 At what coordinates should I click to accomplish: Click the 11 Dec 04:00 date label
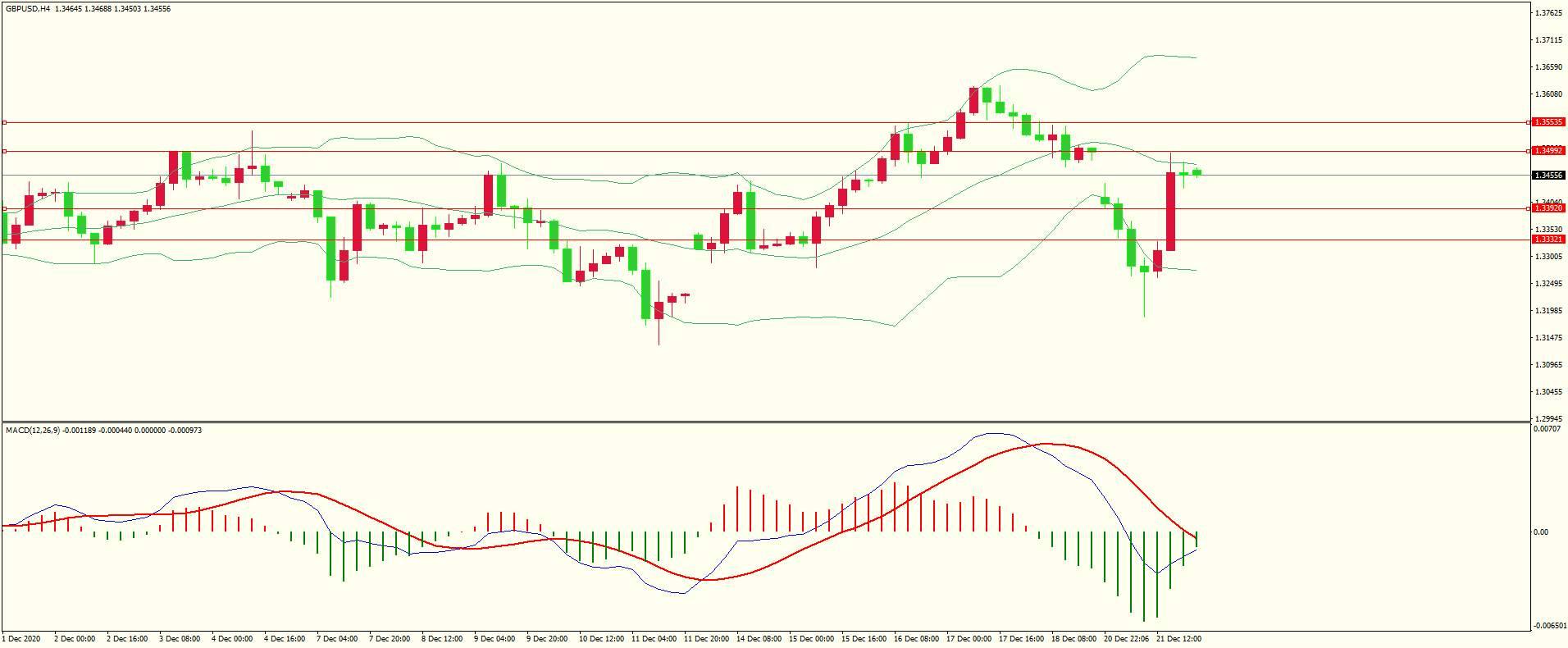click(x=654, y=639)
